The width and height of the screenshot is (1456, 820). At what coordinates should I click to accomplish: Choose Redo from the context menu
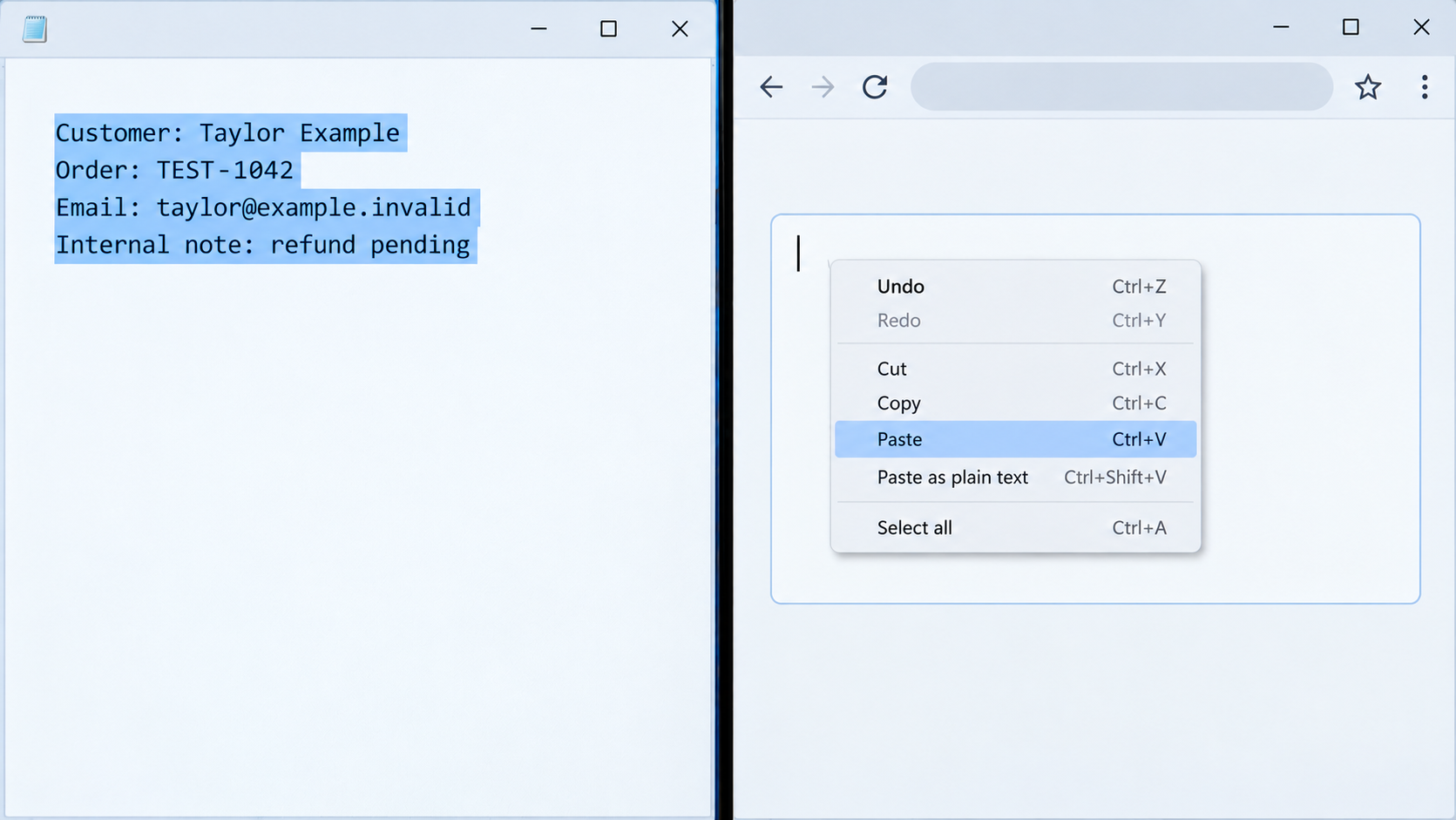click(x=1015, y=321)
